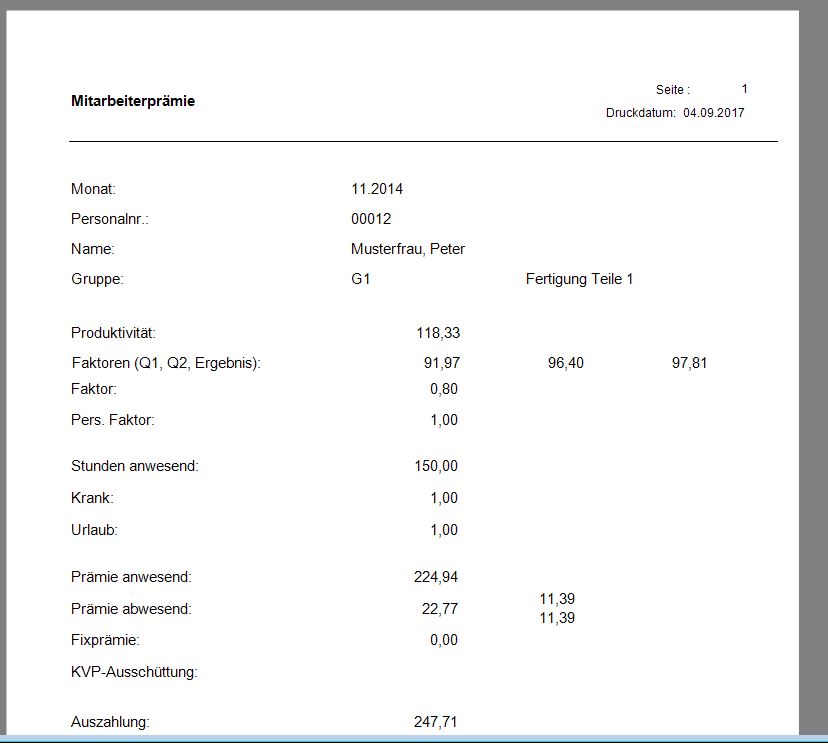Image resolution: width=828 pixels, height=744 pixels.
Task: Select the Druckdatum value 04.09.2017
Action: pos(713,113)
